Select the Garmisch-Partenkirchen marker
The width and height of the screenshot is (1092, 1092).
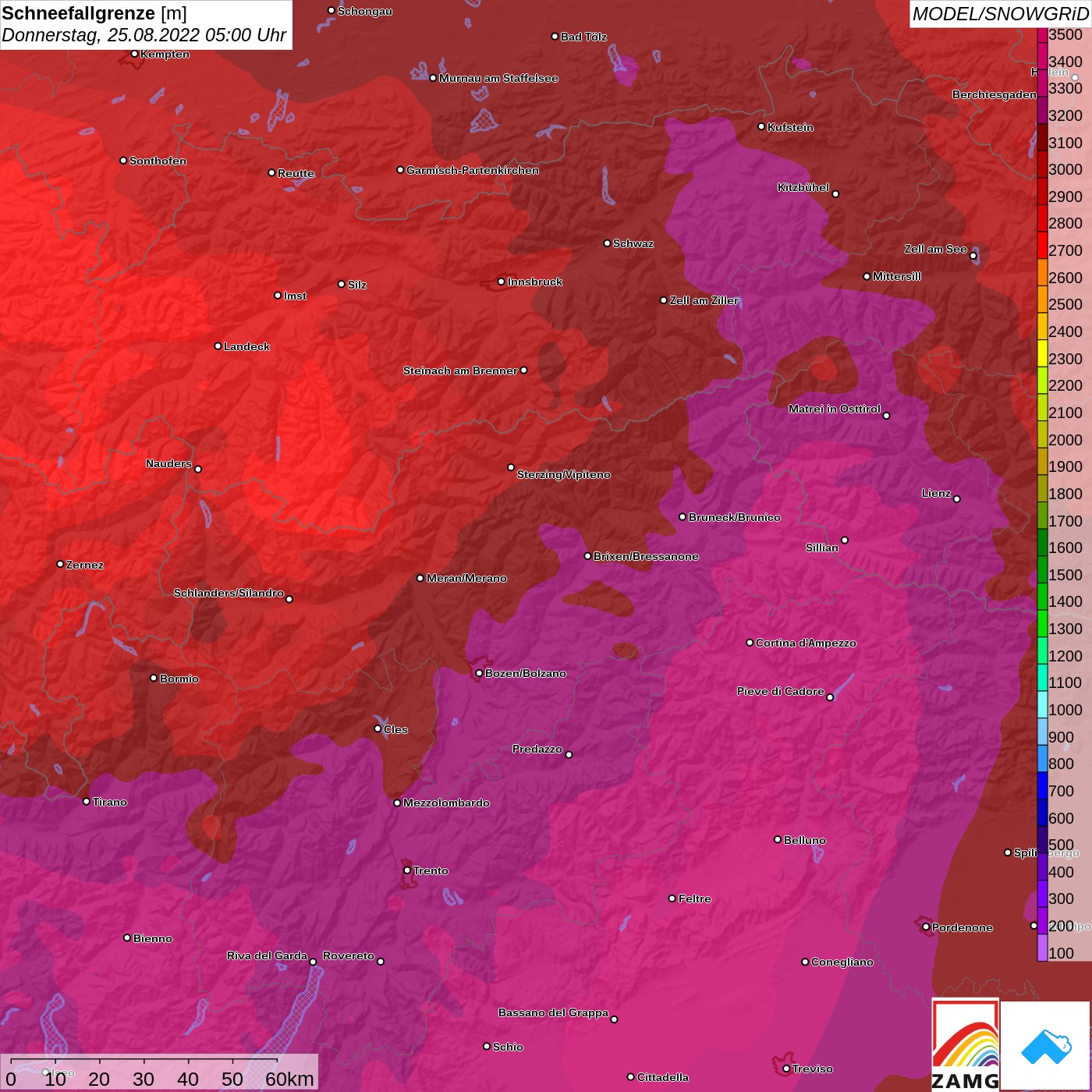400,169
